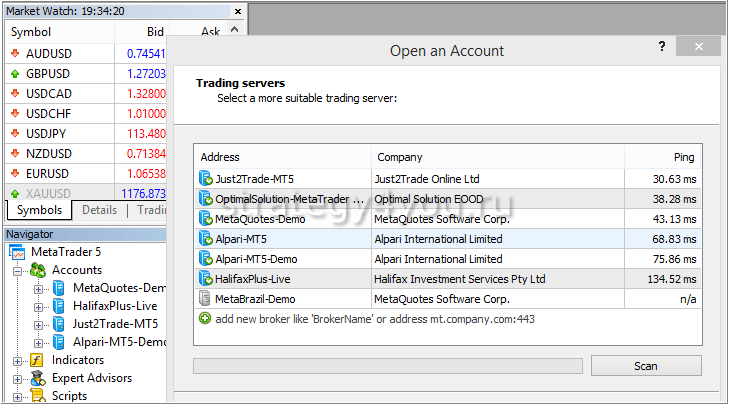Collapse the Accounts tree node
The width and height of the screenshot is (731, 406).
[18, 270]
